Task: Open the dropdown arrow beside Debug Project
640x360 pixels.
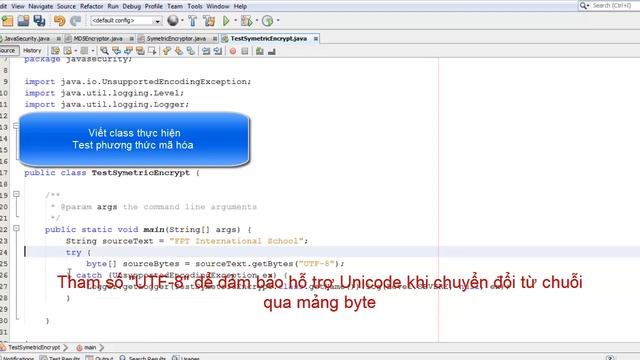Action: 257,20
